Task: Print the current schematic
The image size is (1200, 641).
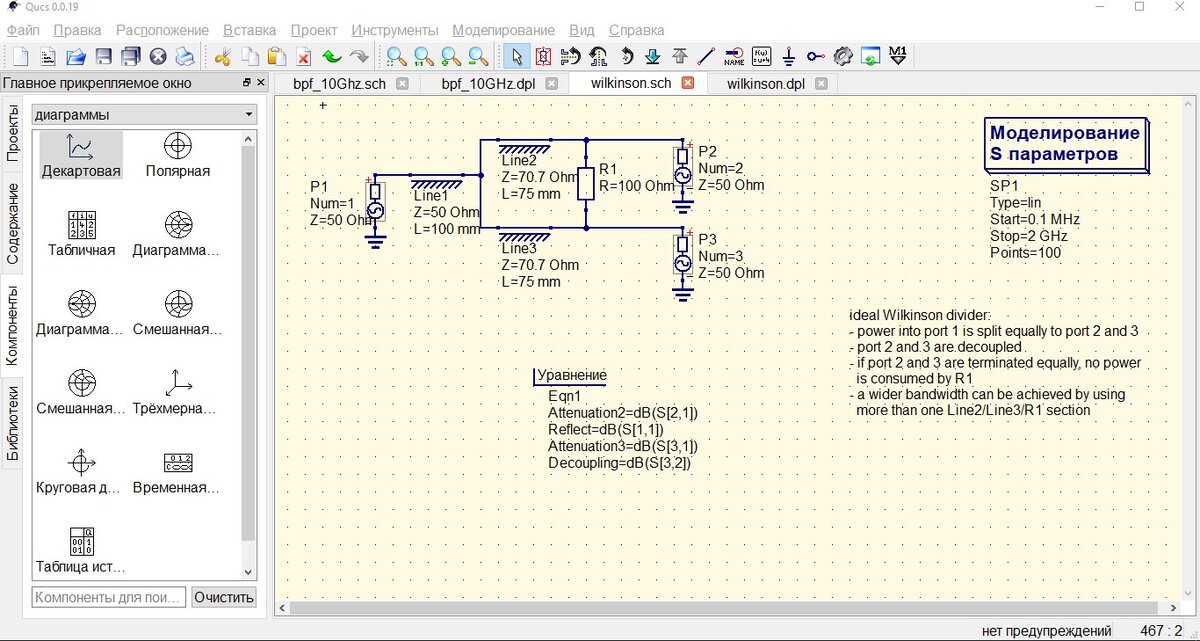Action: [x=185, y=56]
